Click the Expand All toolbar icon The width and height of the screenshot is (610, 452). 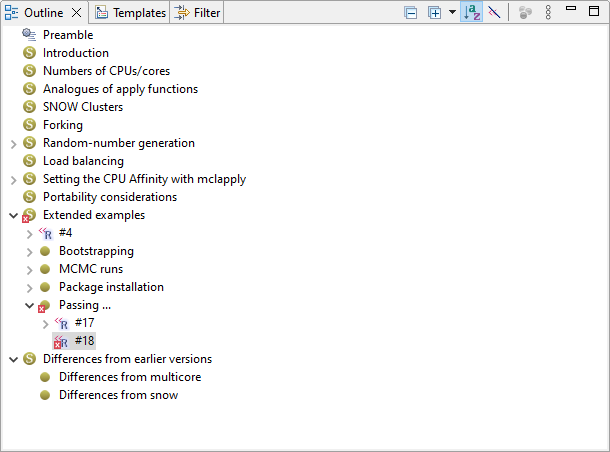(x=434, y=13)
